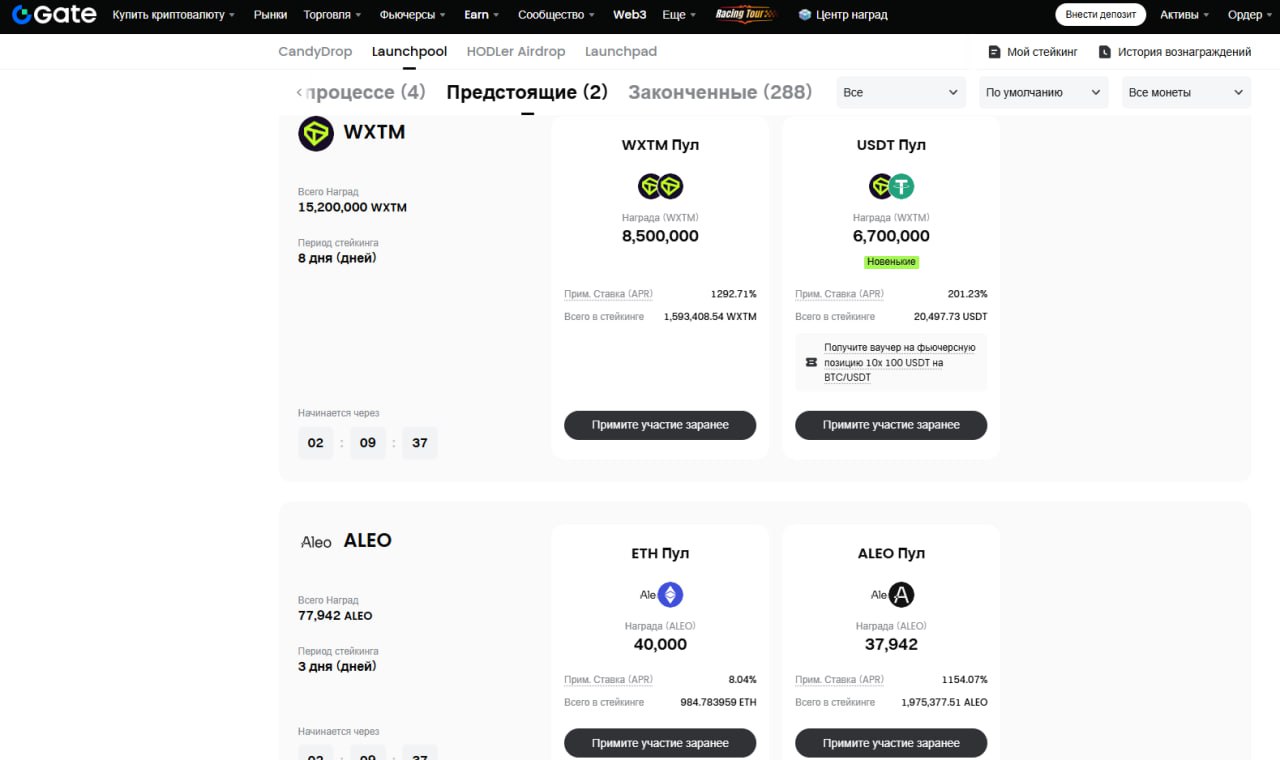Expand the Торговля dropdown menu
The width and height of the screenshot is (1280, 760).
tap(333, 15)
